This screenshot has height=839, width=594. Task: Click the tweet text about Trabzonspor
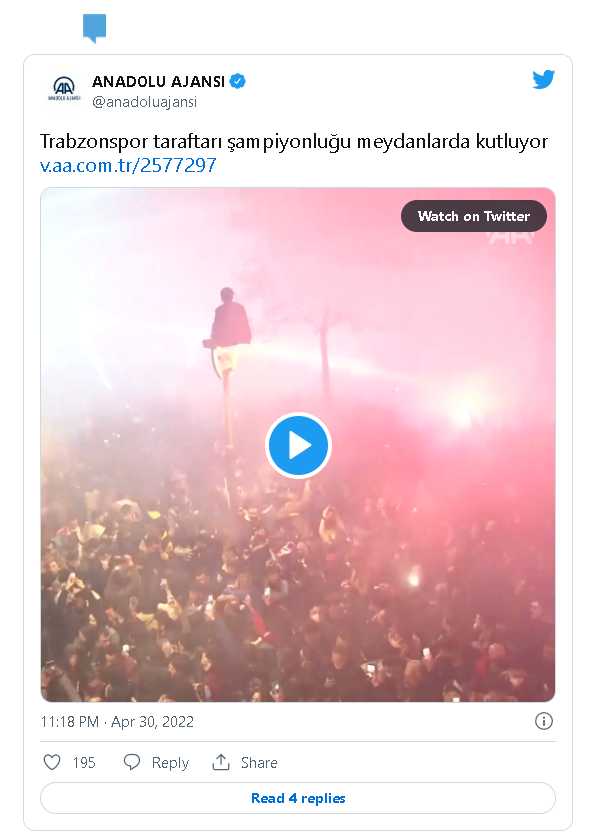pyautogui.click(x=294, y=142)
